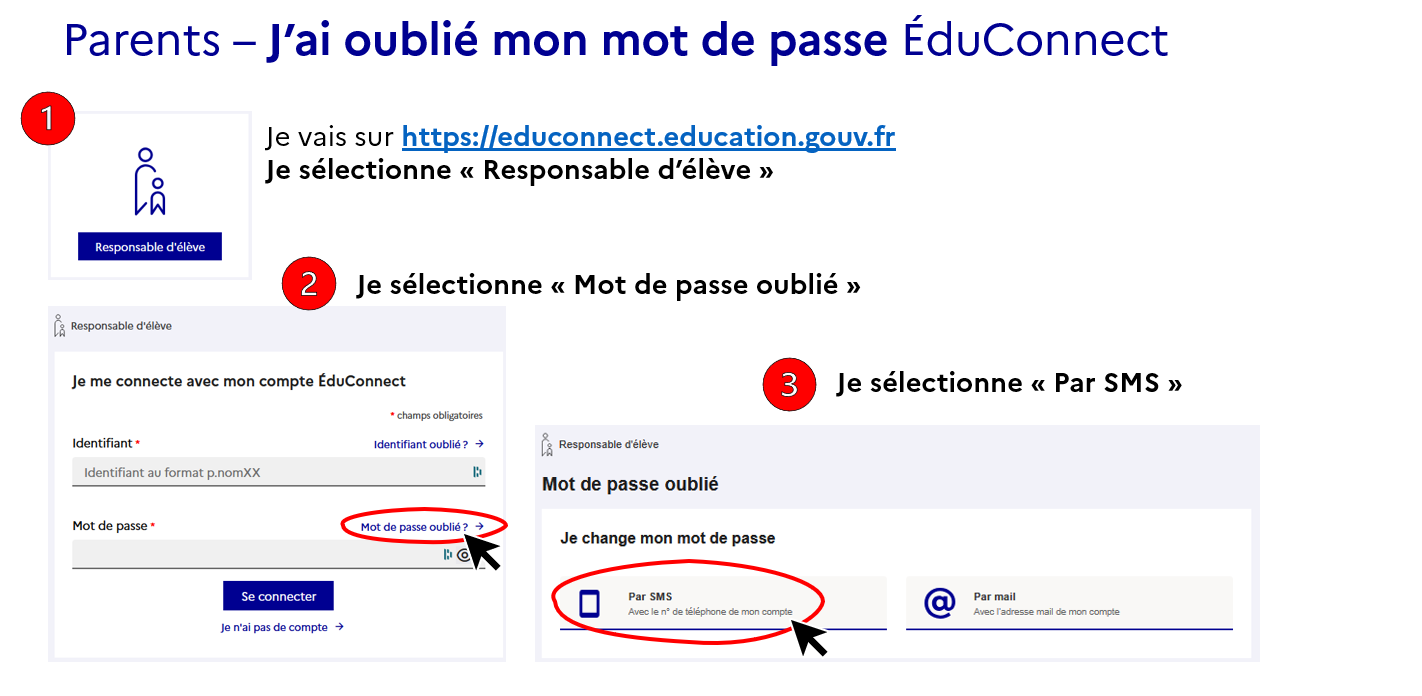Viewport: 1422px width, 696px height.
Task: Toggle password visibility eye icon
Action: (464, 555)
